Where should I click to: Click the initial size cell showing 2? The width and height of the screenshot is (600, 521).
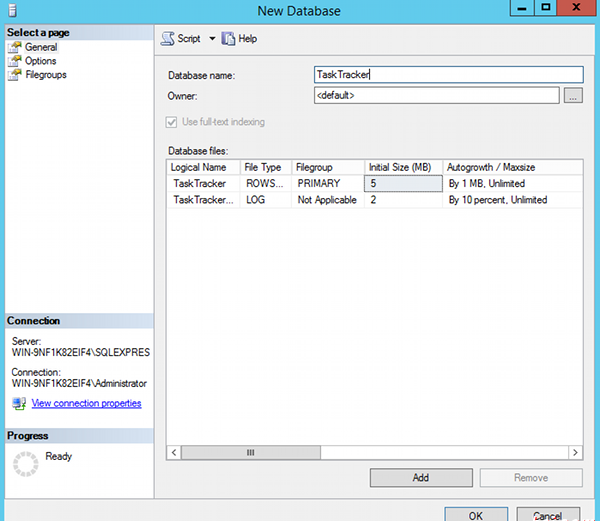click(x=403, y=200)
